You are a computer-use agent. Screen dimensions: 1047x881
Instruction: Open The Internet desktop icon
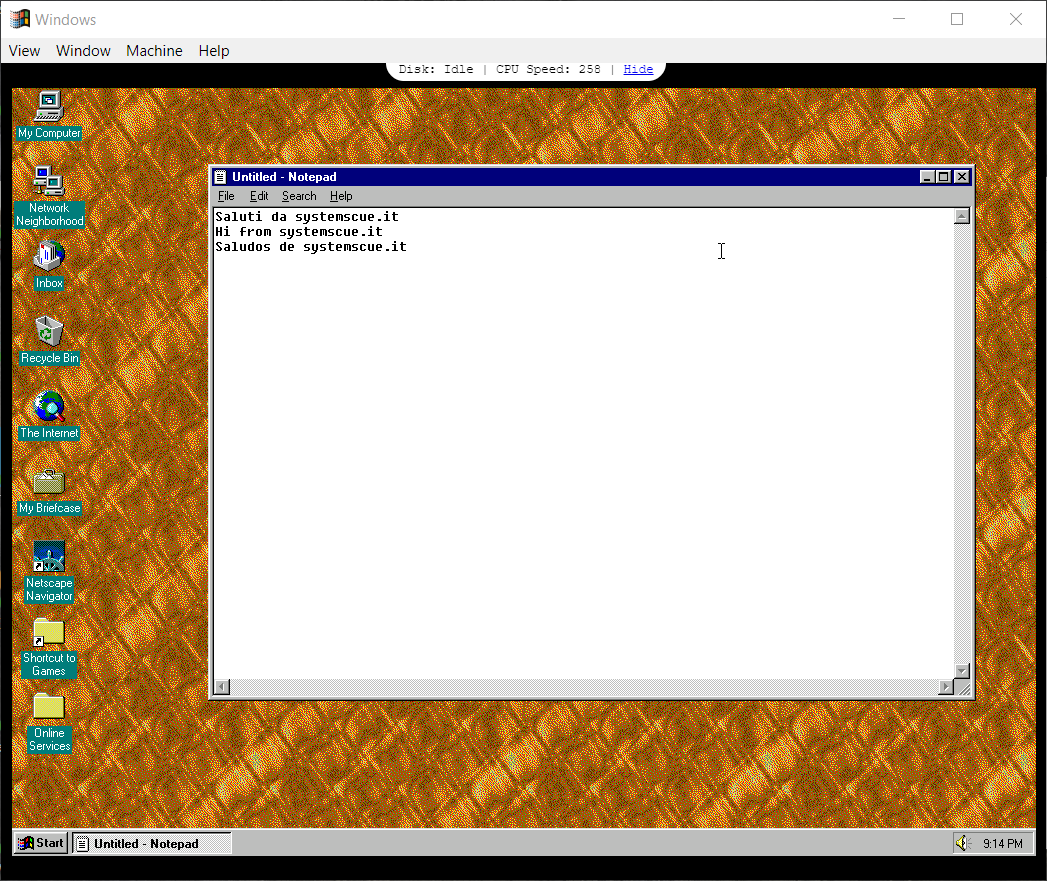click(49, 415)
